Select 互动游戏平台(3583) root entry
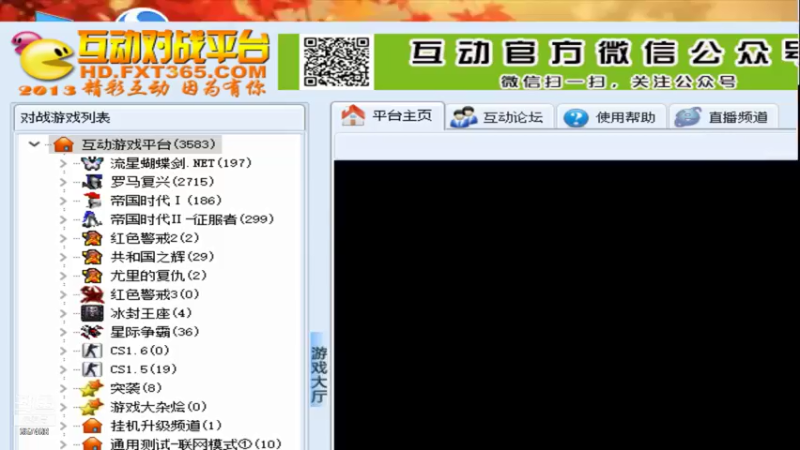Screen dimensions: 800x450 point(148,144)
